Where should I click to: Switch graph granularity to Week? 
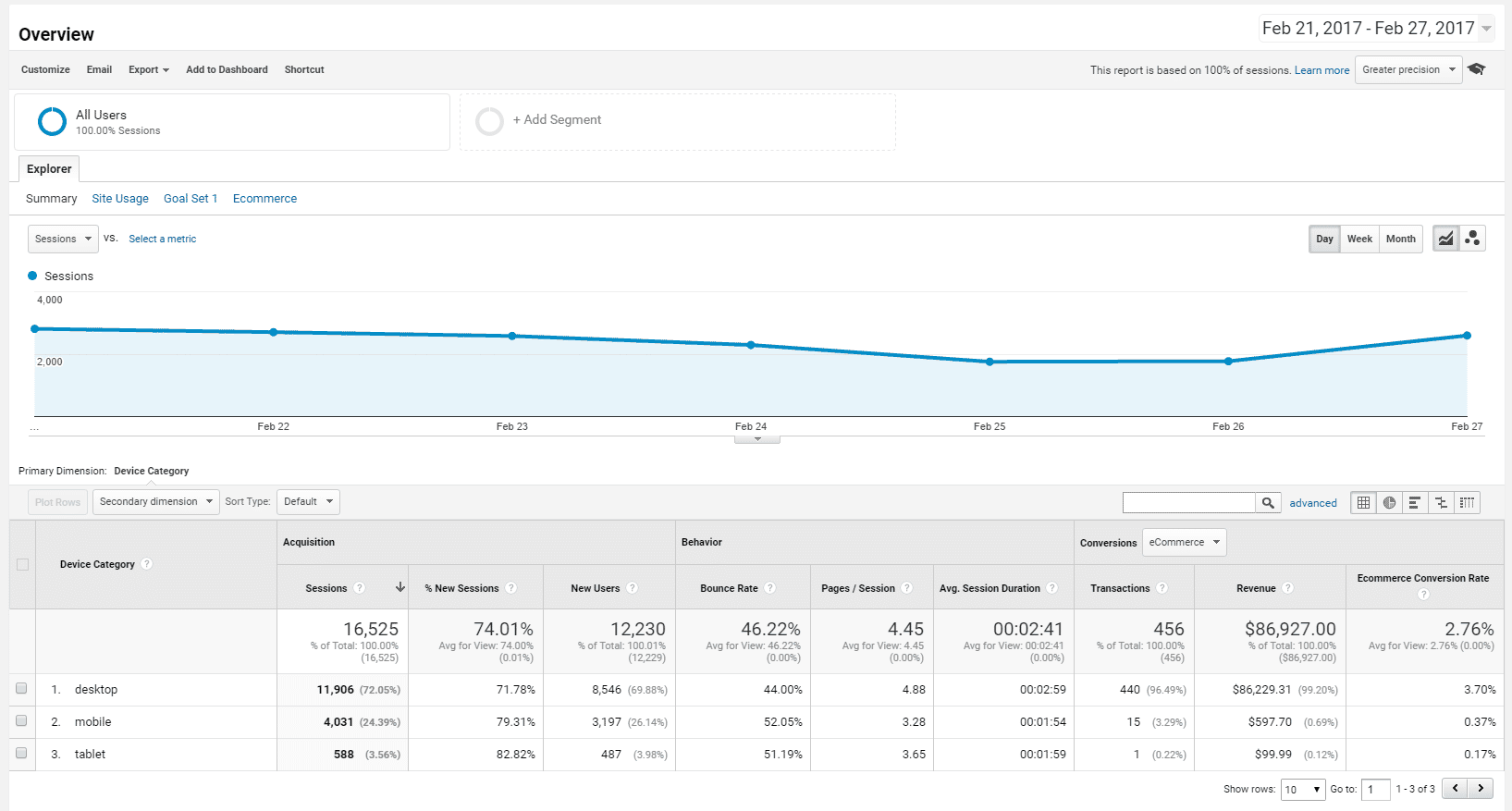(1359, 239)
